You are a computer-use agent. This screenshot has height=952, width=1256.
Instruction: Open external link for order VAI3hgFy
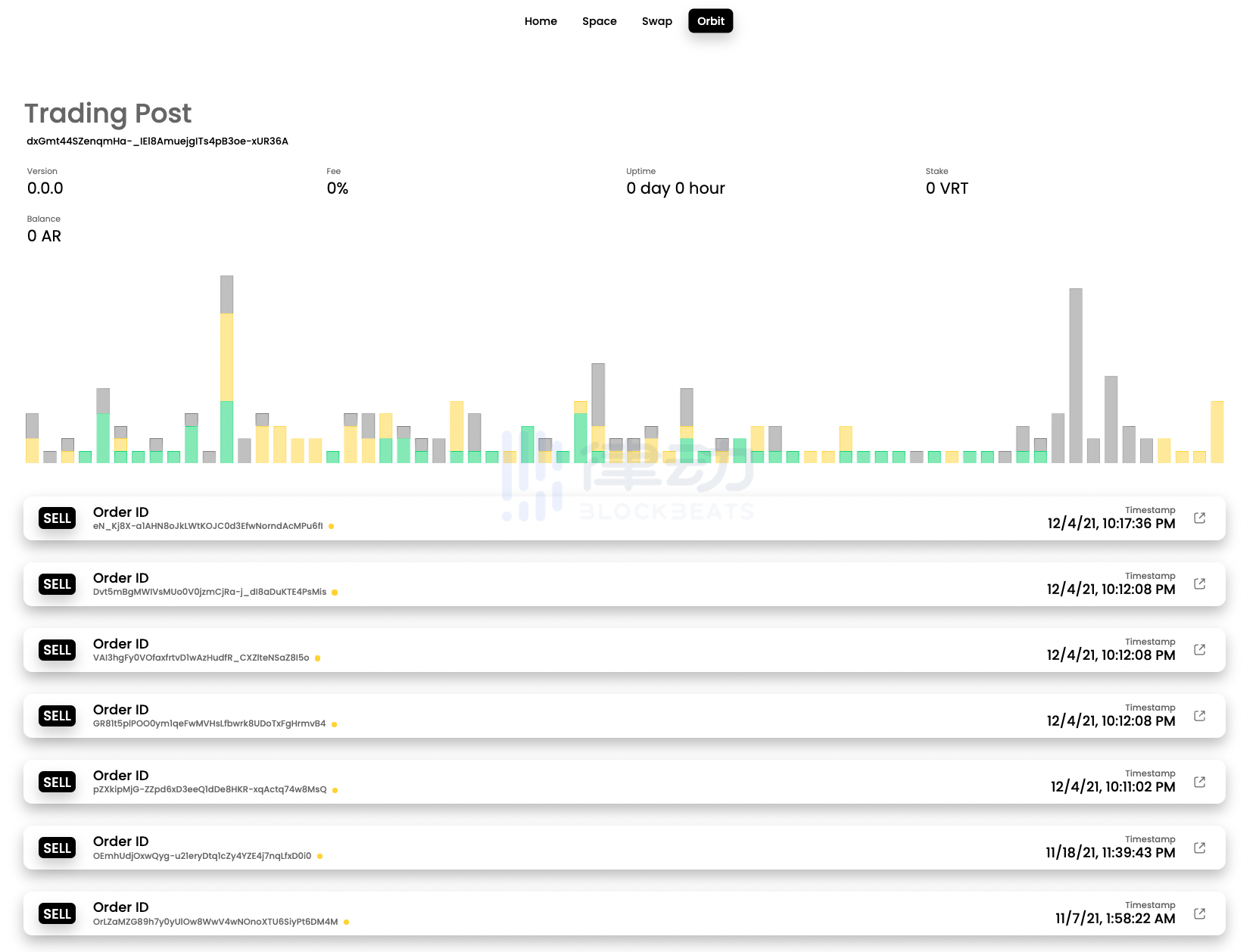[x=1199, y=649]
